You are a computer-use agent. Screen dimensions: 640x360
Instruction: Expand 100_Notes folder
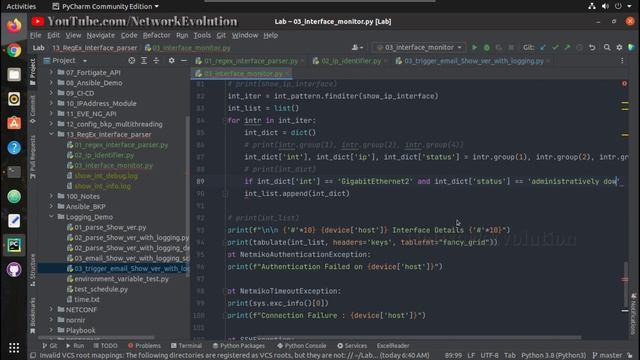tap(51, 196)
